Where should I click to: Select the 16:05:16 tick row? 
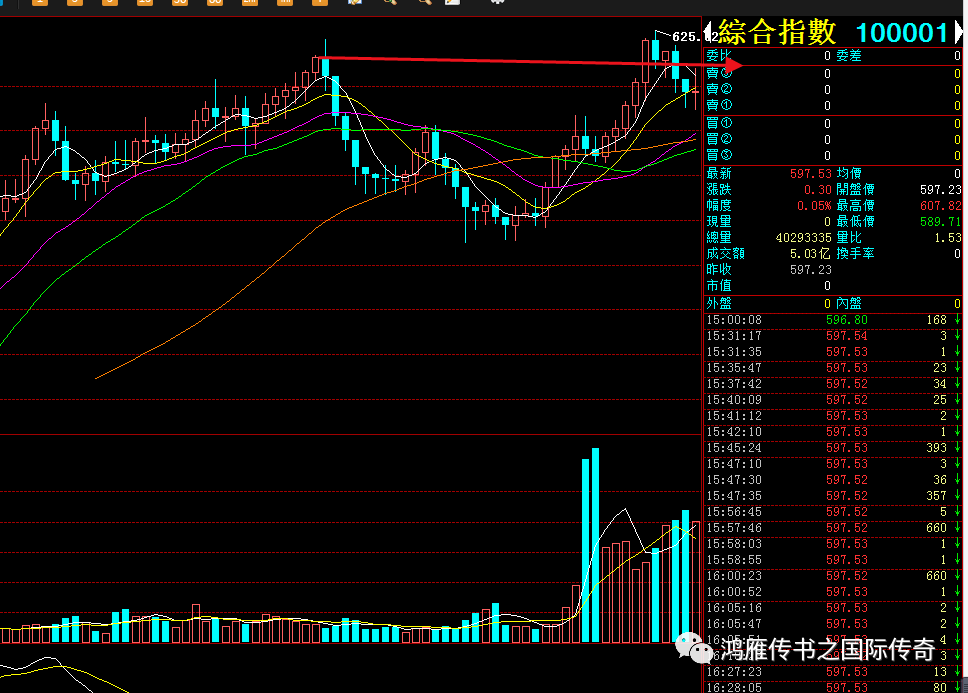coord(833,608)
